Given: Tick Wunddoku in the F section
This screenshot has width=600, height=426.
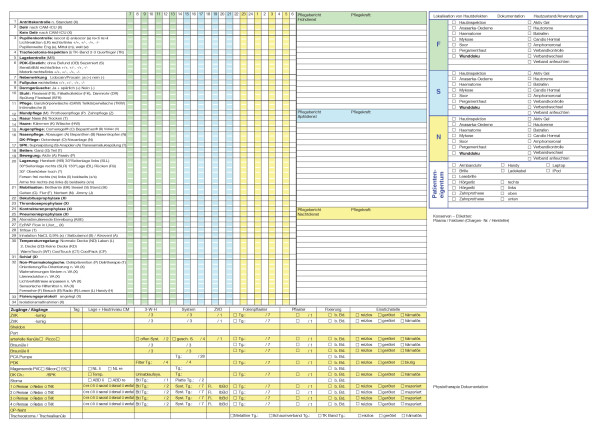Looking at the screenshot, I should tap(456, 58).
